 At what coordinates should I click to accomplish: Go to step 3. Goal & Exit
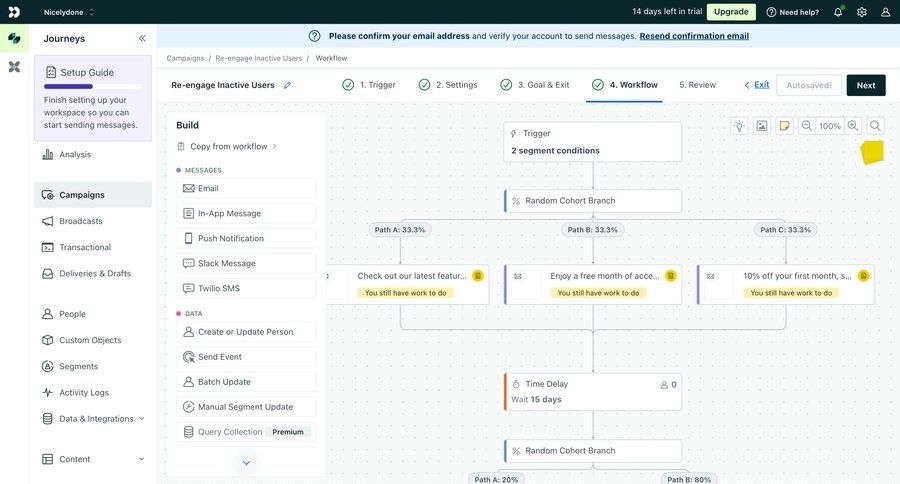tap(535, 85)
